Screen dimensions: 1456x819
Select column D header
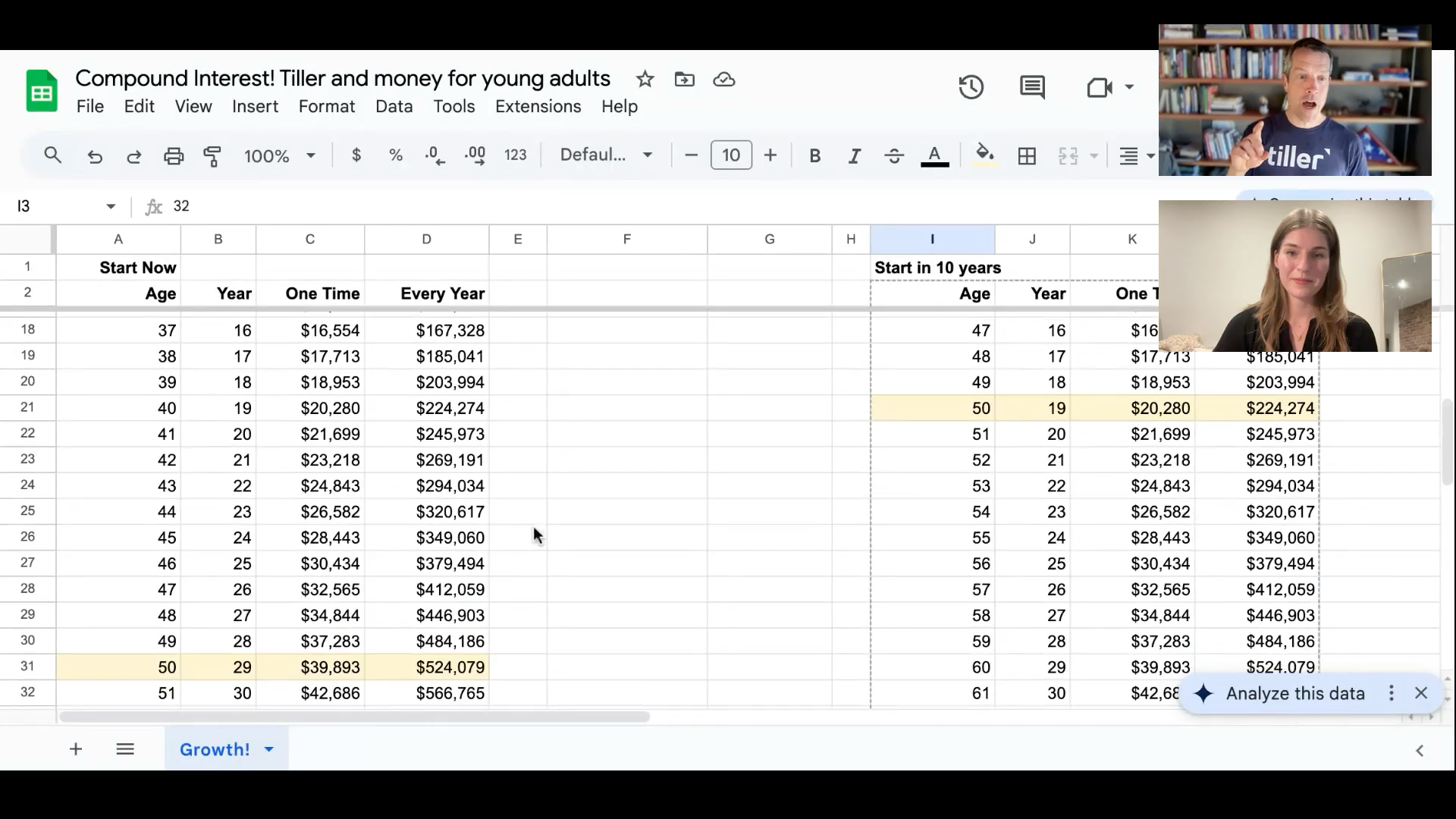coord(426,239)
